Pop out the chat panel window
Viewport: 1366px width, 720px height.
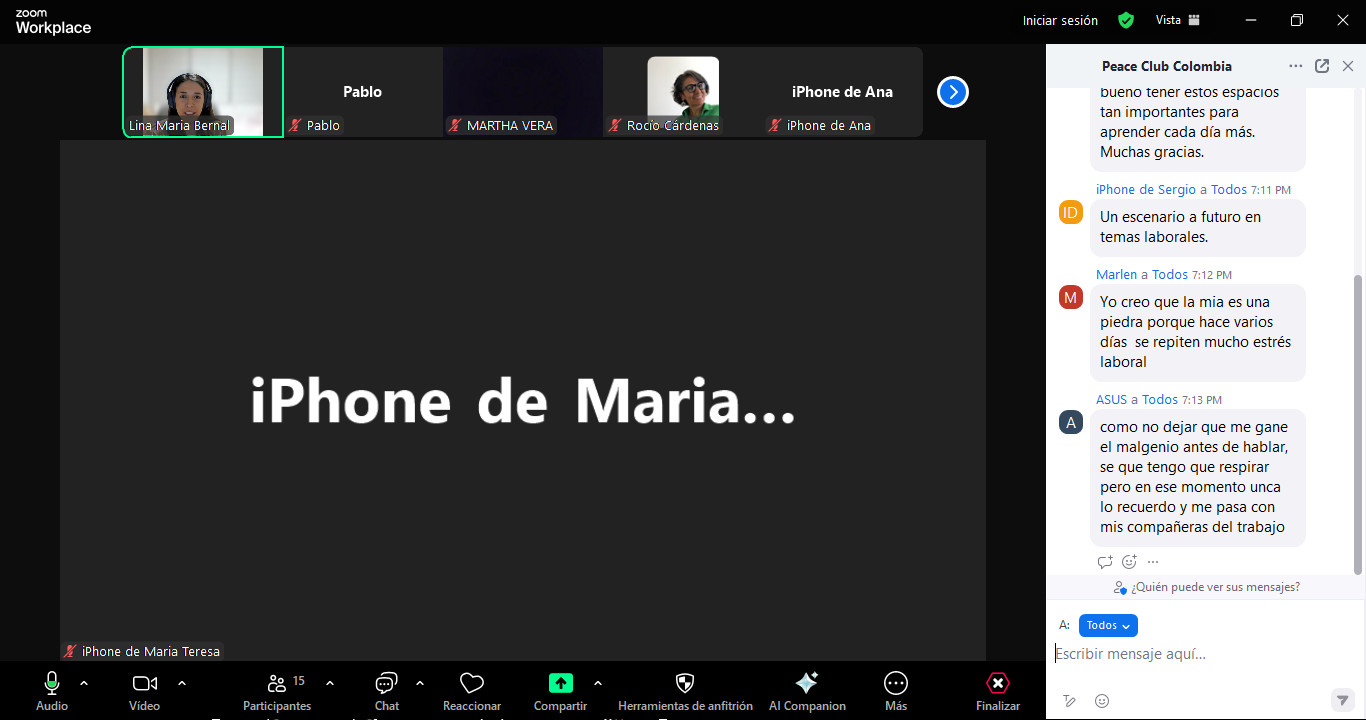pyautogui.click(x=1322, y=66)
